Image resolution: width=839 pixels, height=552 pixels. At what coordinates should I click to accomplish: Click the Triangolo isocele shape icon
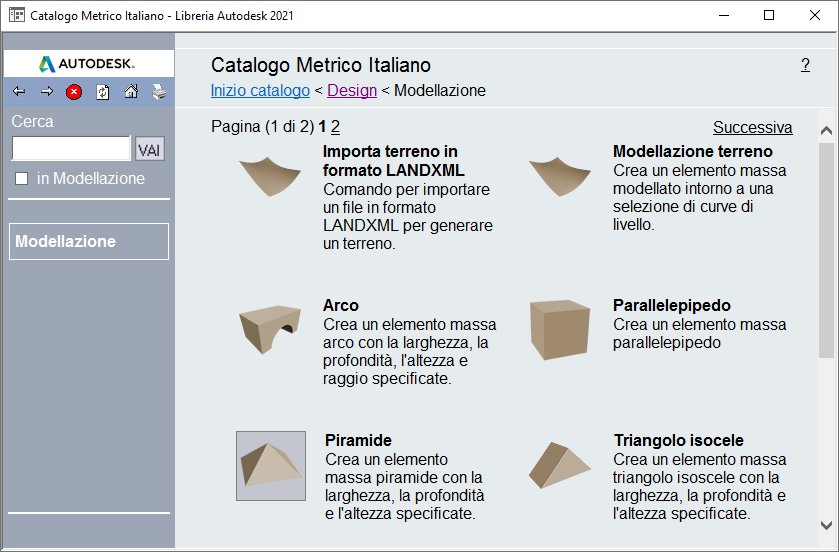tap(560, 467)
